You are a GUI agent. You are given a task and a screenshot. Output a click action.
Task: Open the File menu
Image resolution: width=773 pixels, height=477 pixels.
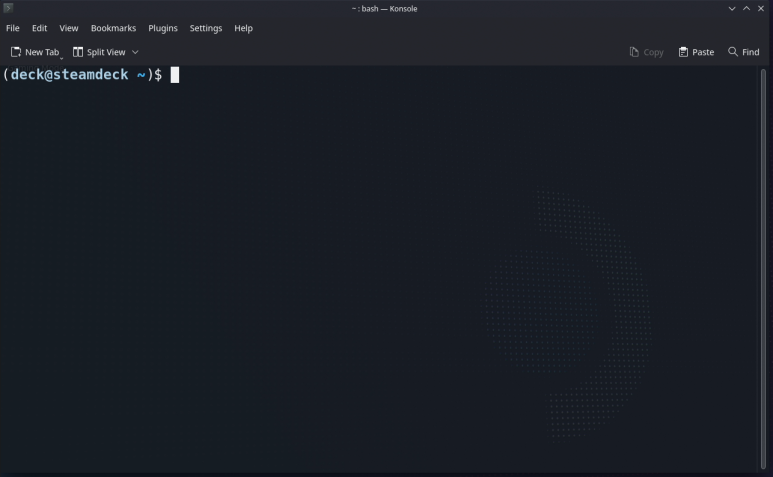point(13,28)
